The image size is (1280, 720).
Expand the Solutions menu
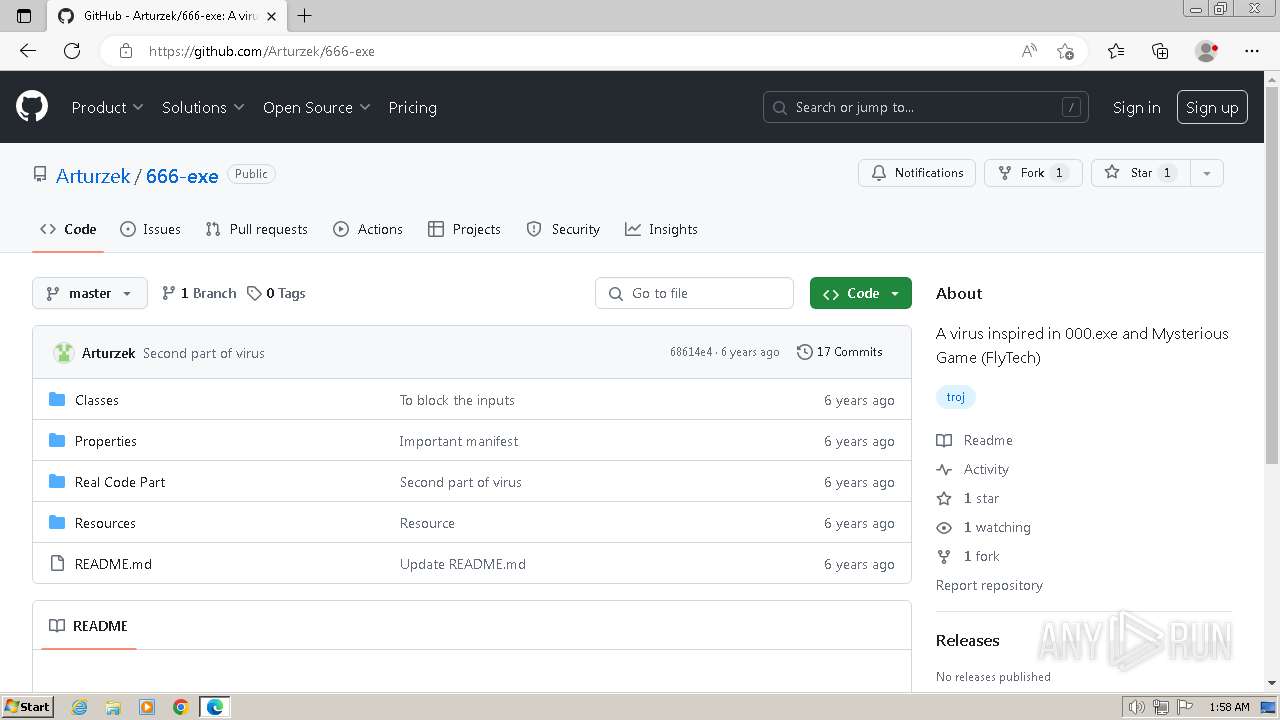pos(203,107)
